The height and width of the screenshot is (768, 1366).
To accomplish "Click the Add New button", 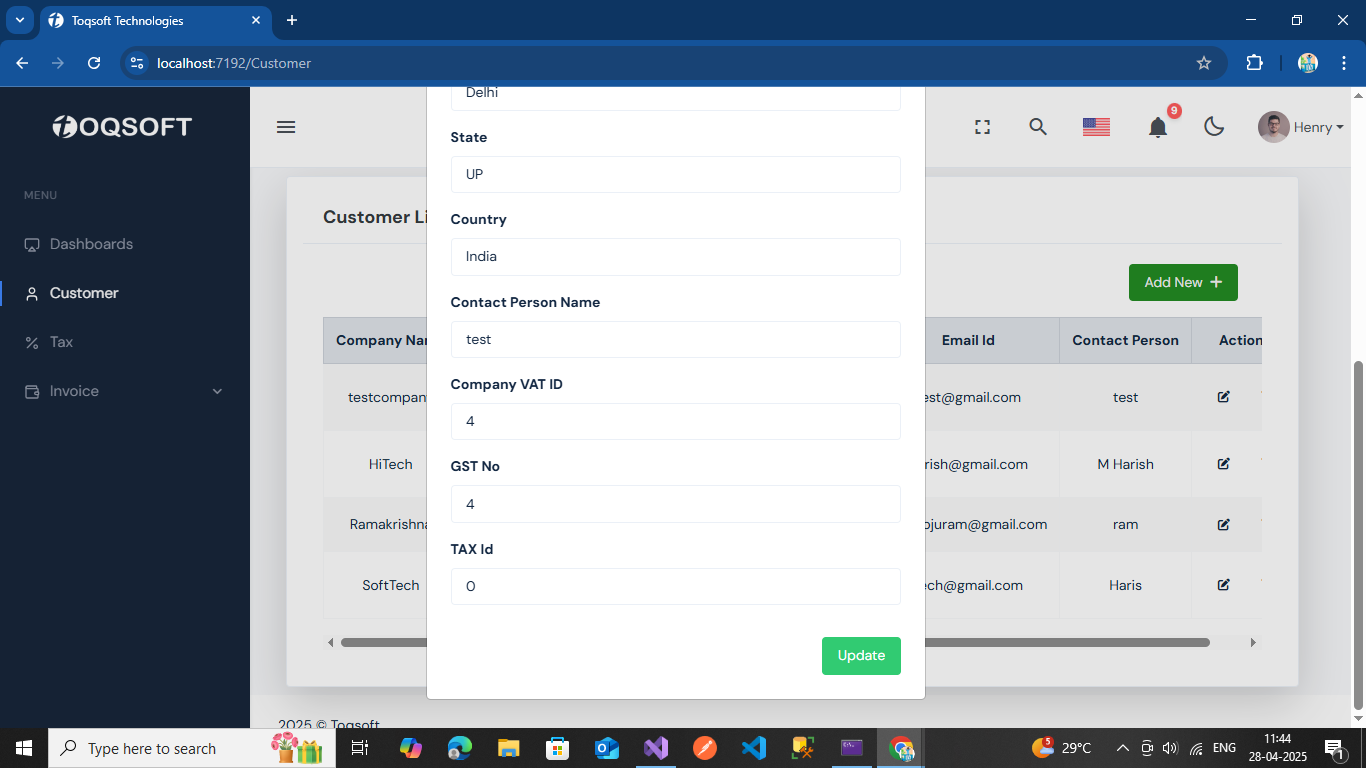I will pos(1183,282).
